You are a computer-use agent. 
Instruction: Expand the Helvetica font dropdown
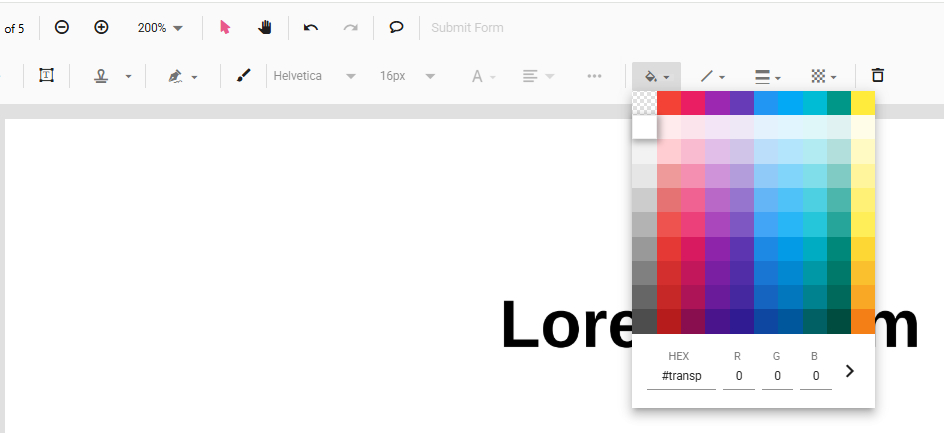(x=315, y=76)
